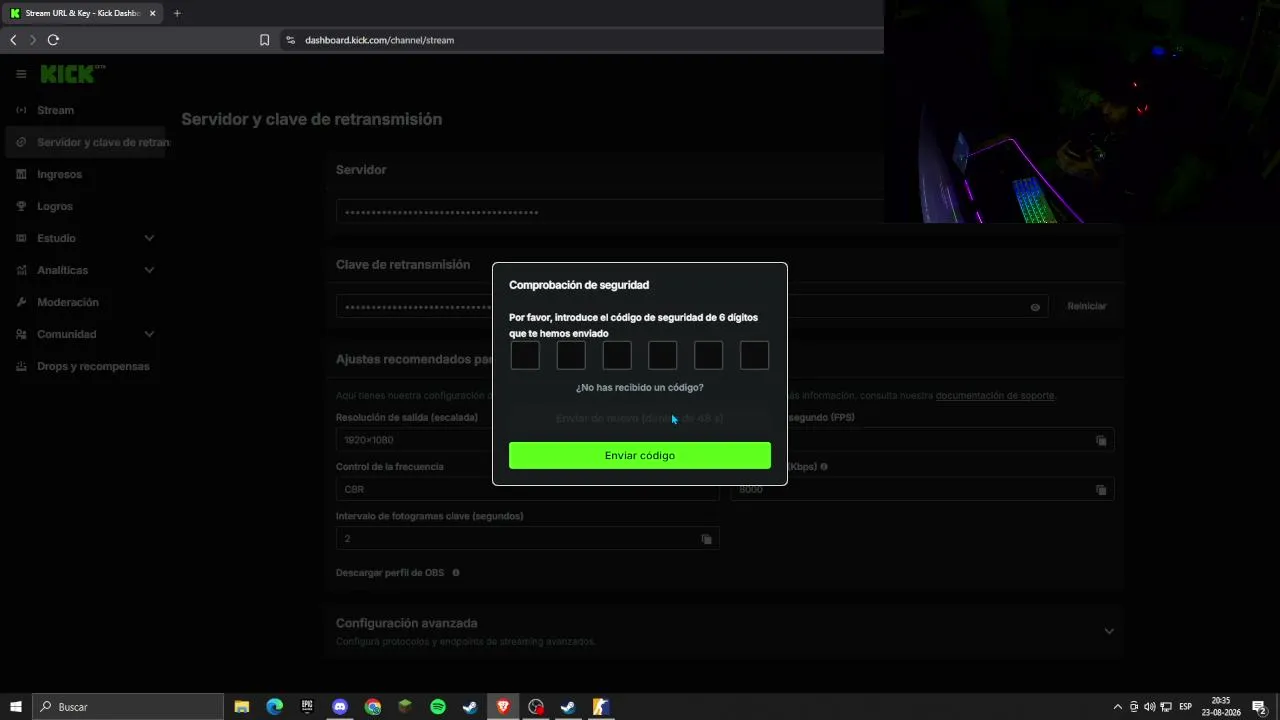Go back in browser history
Viewport: 1280px width, 720px height.
pyautogui.click(x=13, y=40)
